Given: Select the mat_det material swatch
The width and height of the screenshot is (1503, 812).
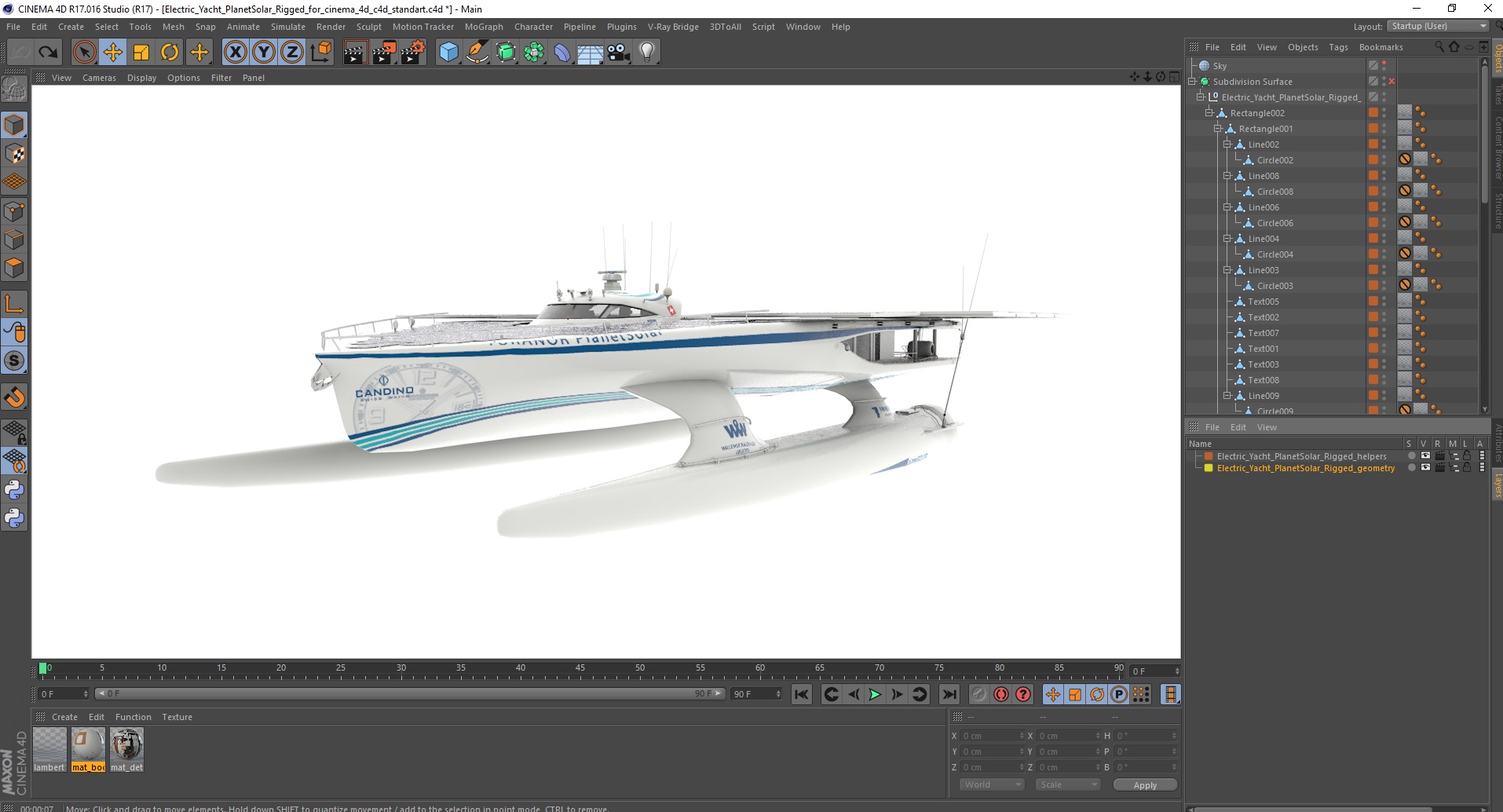Looking at the screenshot, I should (x=126, y=750).
